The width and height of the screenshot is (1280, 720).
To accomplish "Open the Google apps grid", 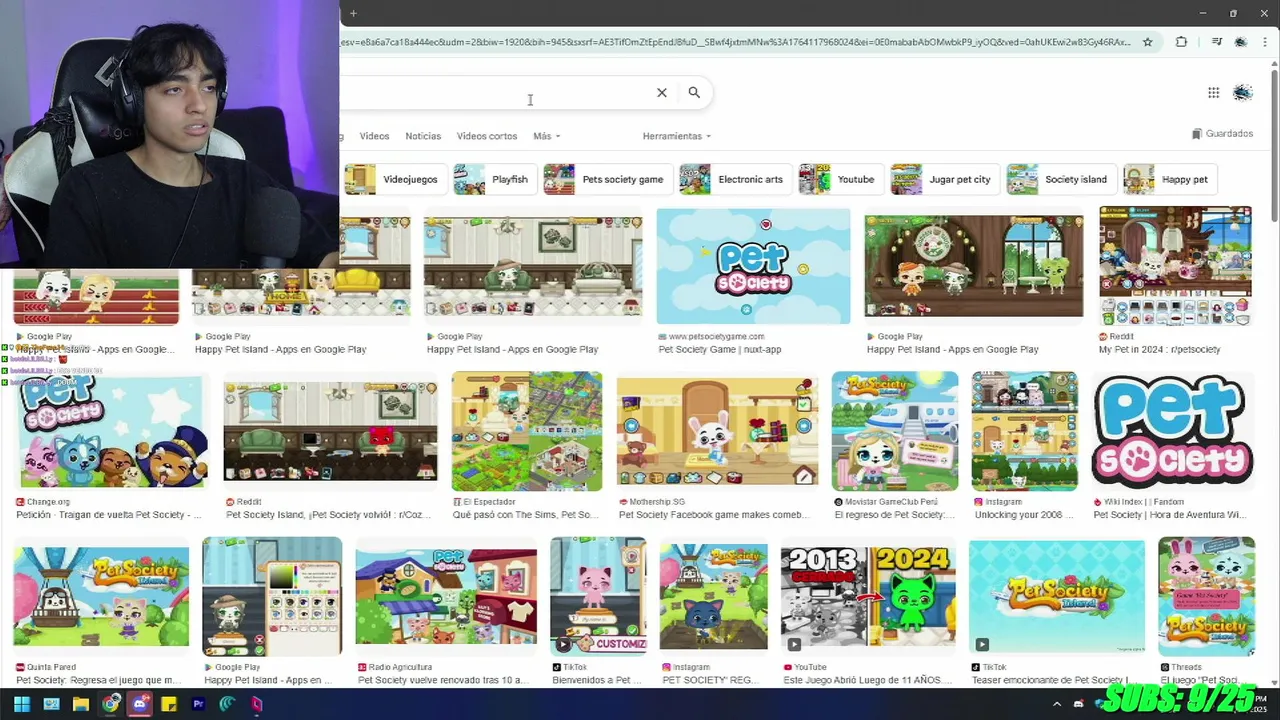I will pyautogui.click(x=1213, y=93).
